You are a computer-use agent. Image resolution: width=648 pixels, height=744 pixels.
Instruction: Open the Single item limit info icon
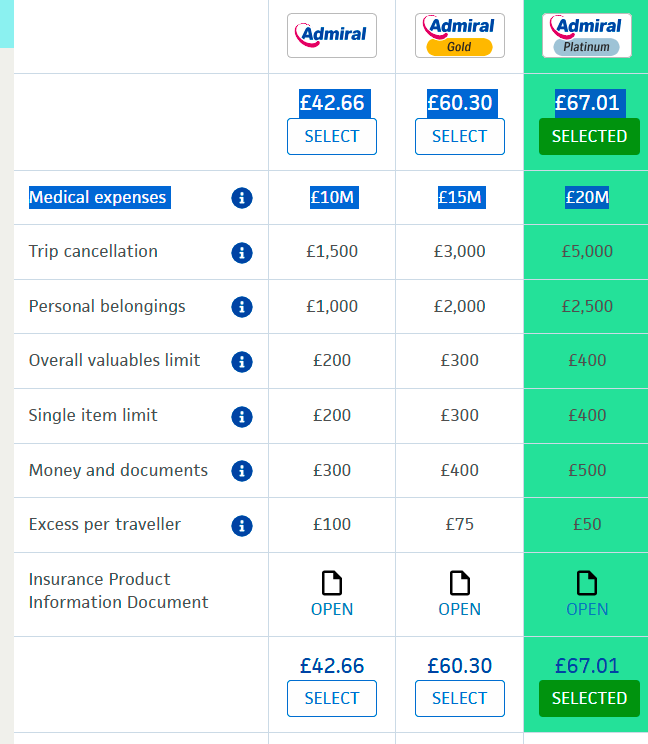[241, 416]
